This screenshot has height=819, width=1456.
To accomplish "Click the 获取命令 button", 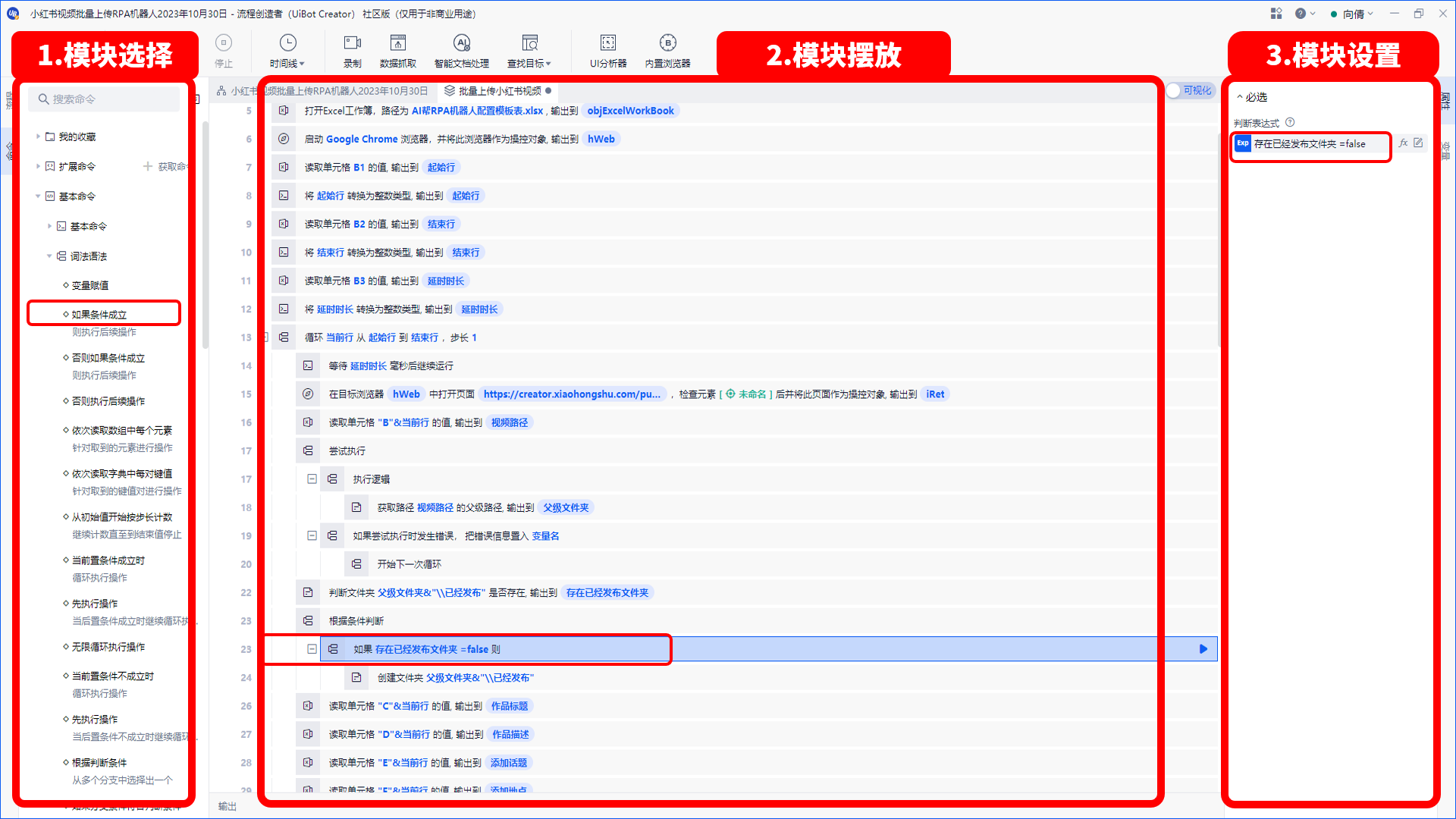I will click(x=165, y=166).
